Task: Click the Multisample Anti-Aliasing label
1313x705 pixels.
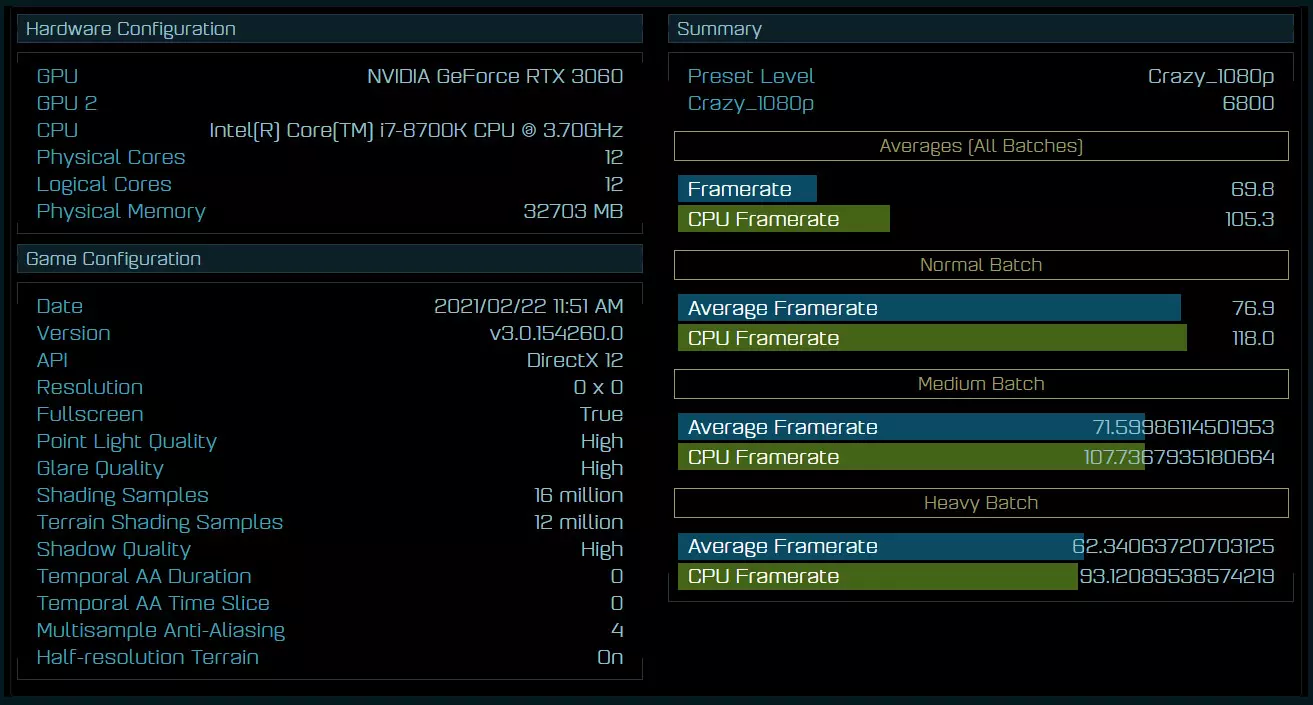Action: click(x=161, y=631)
